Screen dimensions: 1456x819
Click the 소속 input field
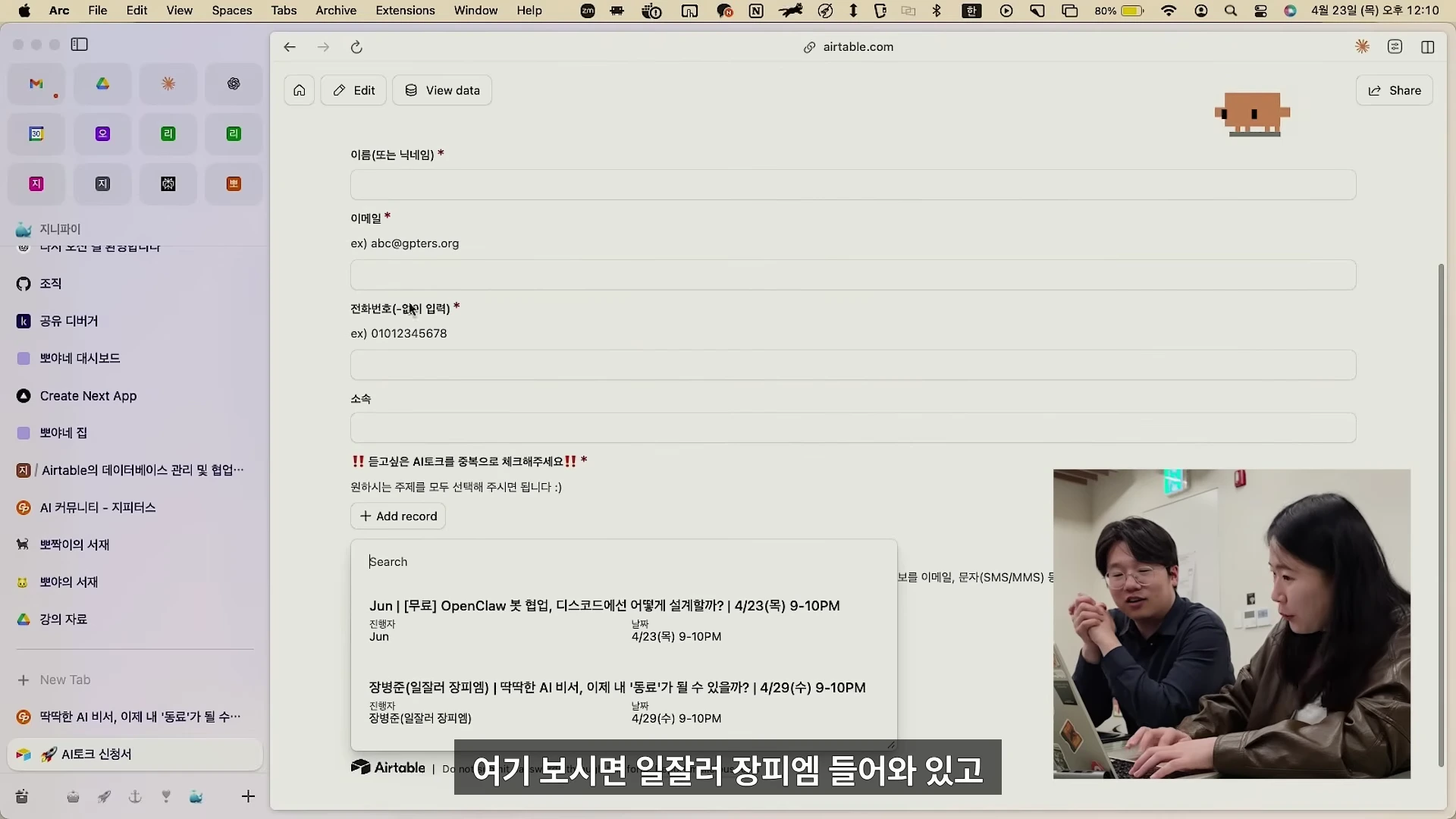tap(853, 428)
